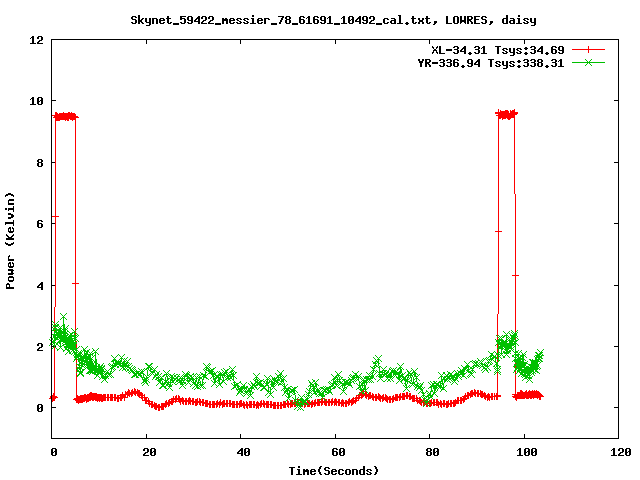Viewport: 640px width, 480px height.
Task: Select the XL-34.31 Tsys:34.69 legend label
Action: (498, 50)
